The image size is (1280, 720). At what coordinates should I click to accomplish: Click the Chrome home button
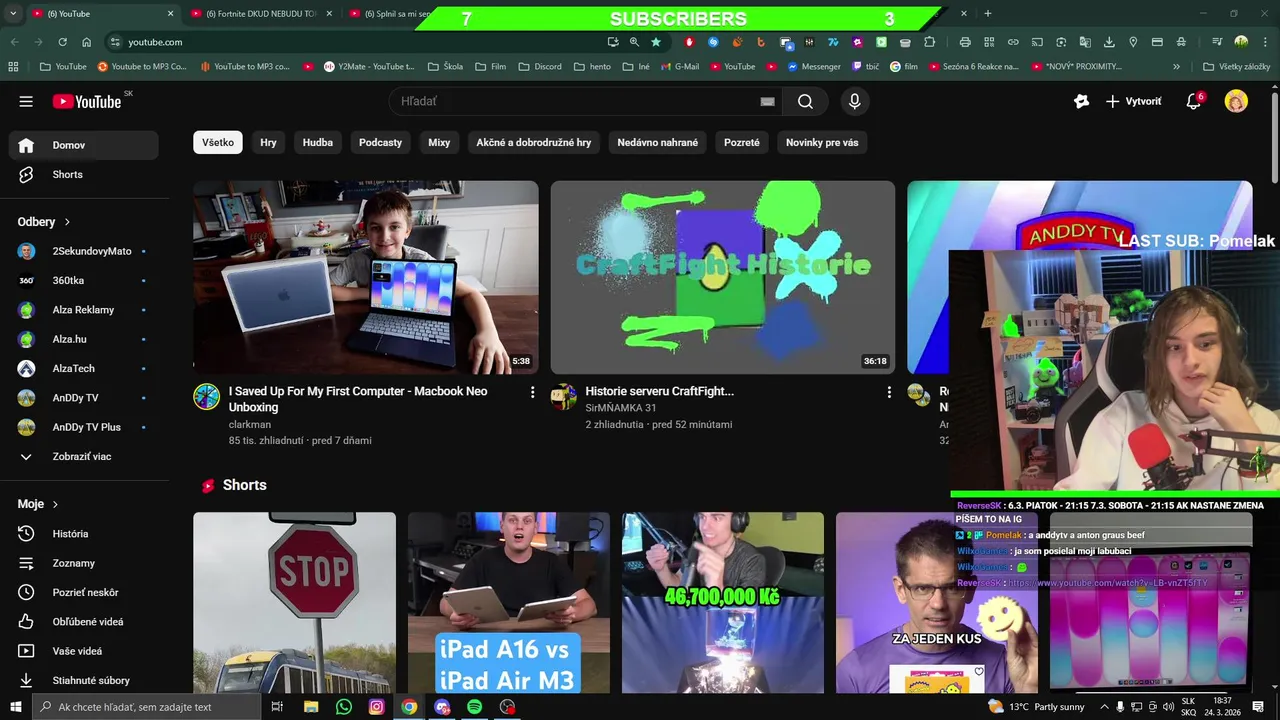(x=87, y=42)
